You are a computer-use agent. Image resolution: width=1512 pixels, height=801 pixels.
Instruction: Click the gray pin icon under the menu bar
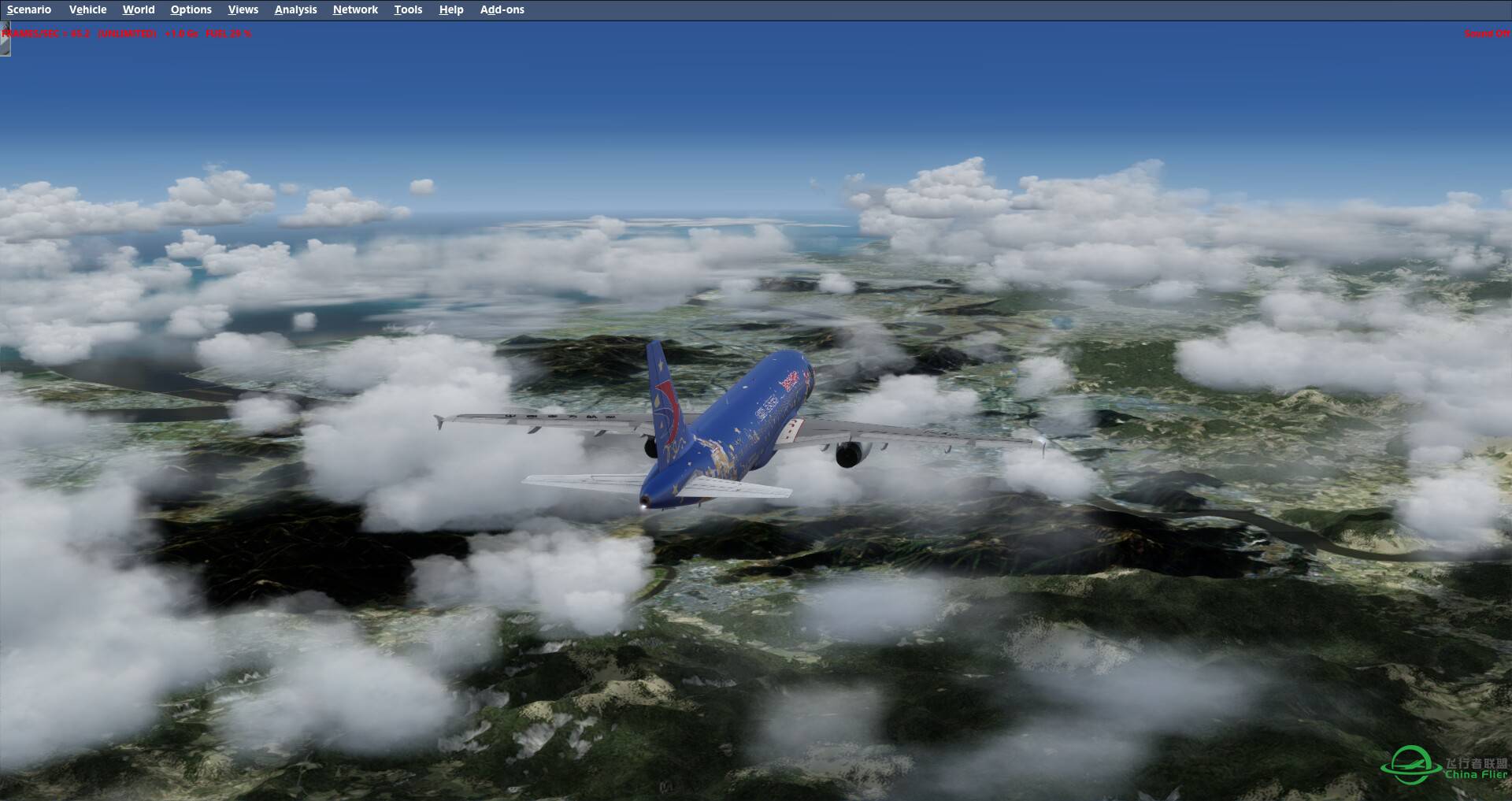(5, 39)
